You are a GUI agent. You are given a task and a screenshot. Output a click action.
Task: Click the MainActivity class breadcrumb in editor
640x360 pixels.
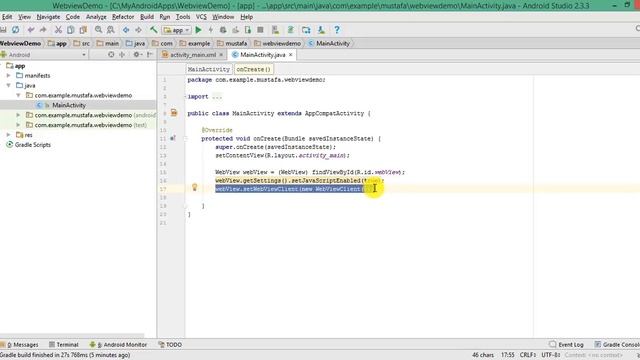coord(209,69)
